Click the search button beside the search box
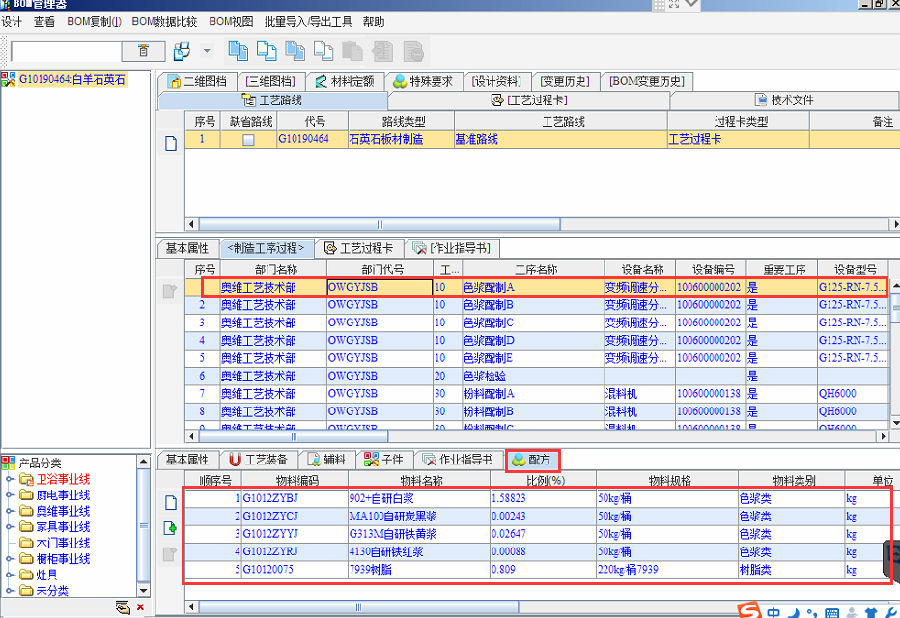Viewport: 900px width, 618px height. coord(144,51)
